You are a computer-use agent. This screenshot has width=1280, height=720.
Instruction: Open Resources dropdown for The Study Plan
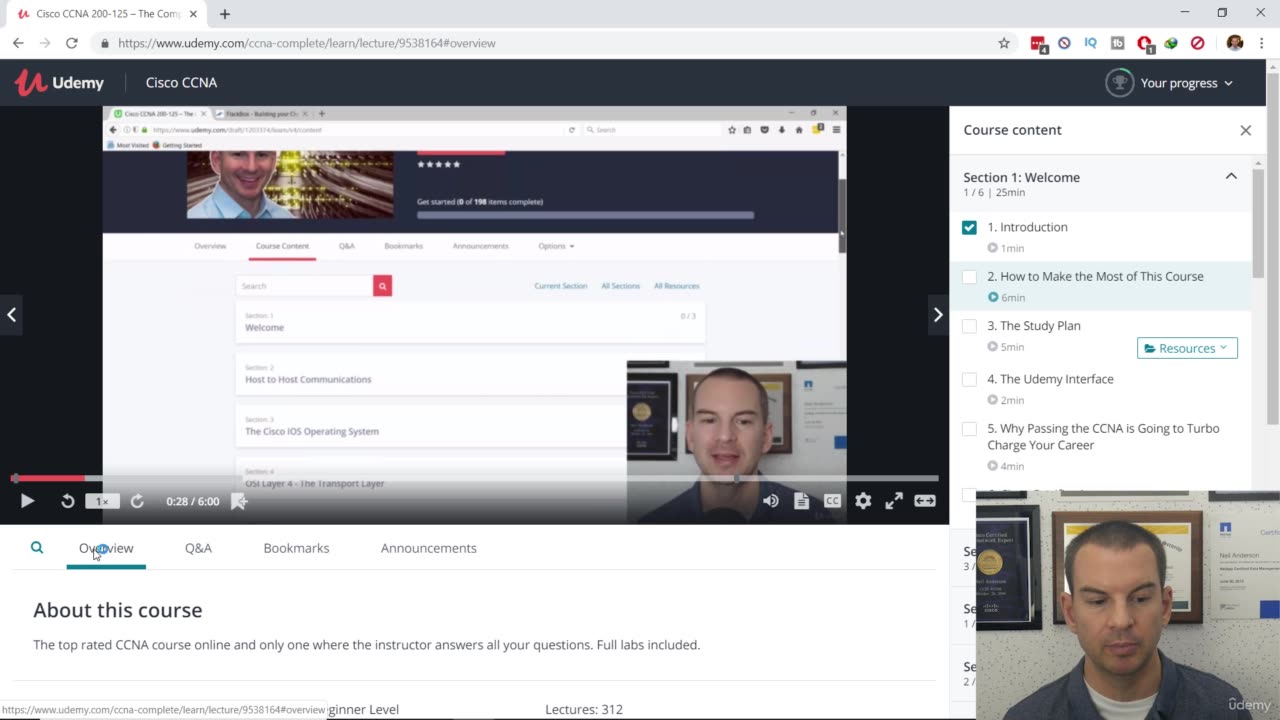coord(1187,348)
